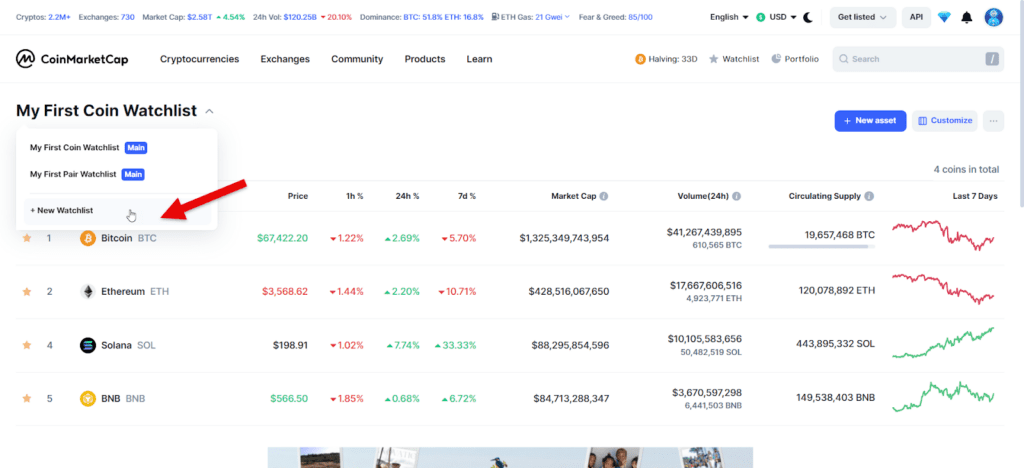
Task: Click the Solana coin logo
Action: tap(88, 345)
